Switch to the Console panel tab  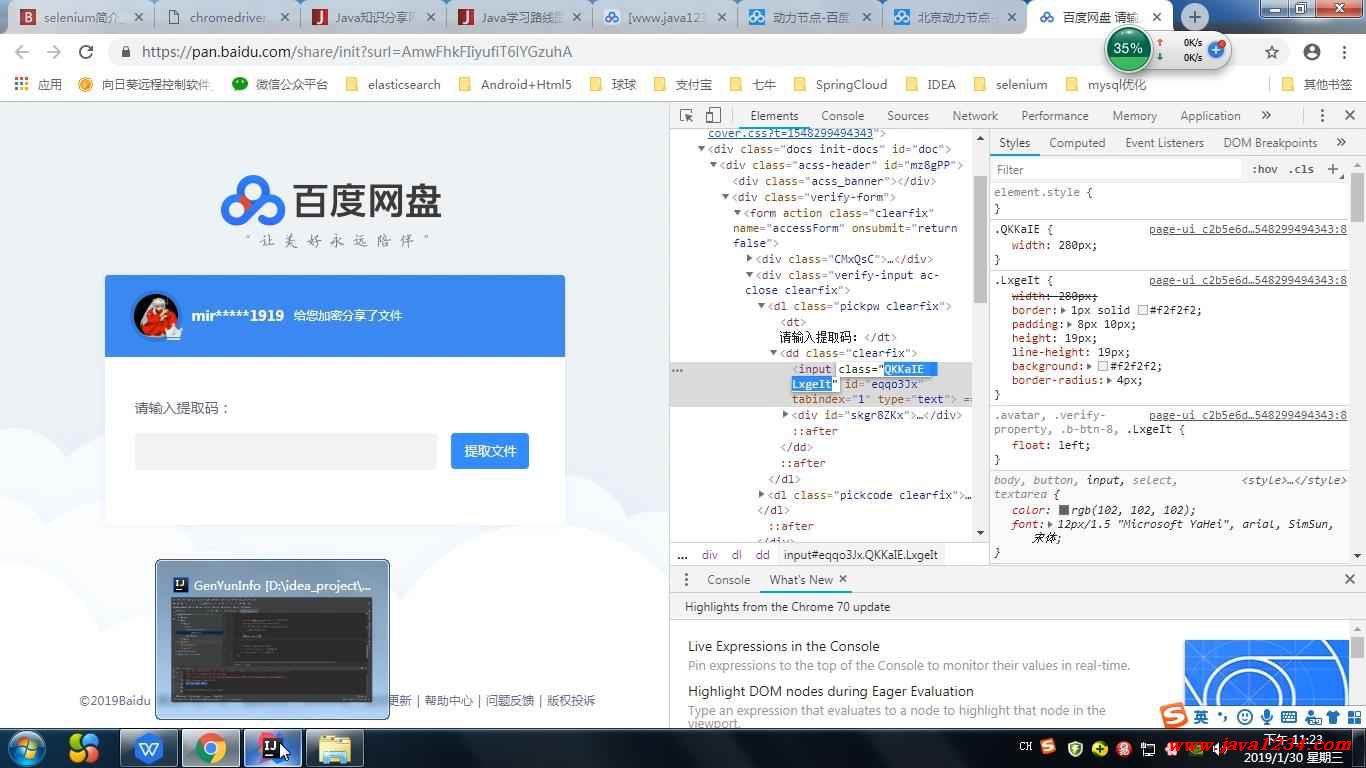842,116
